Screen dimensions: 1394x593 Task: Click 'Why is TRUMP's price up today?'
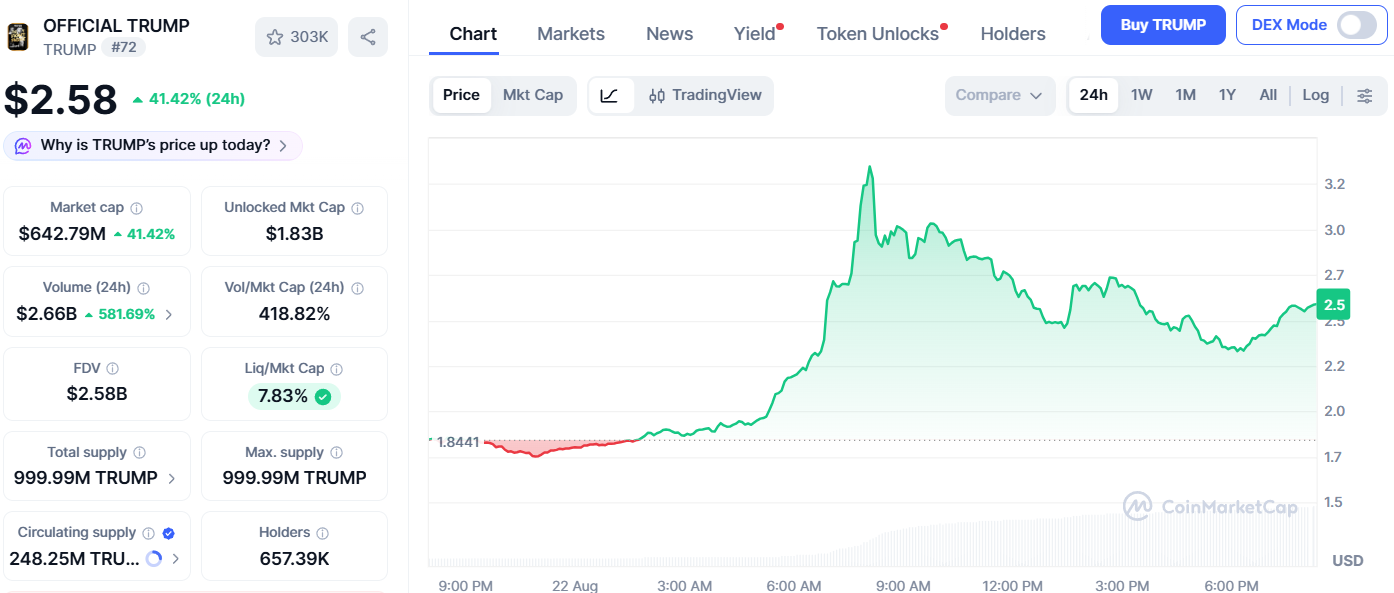[155, 146]
